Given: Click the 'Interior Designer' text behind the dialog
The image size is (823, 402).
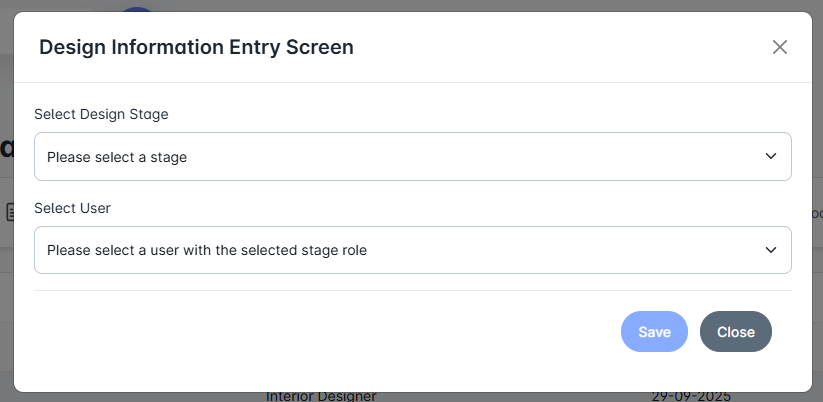Looking at the screenshot, I should pos(321,396).
